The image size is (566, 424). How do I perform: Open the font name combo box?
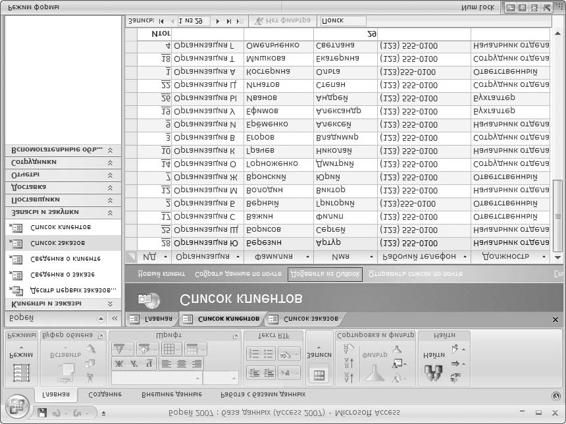157,378
